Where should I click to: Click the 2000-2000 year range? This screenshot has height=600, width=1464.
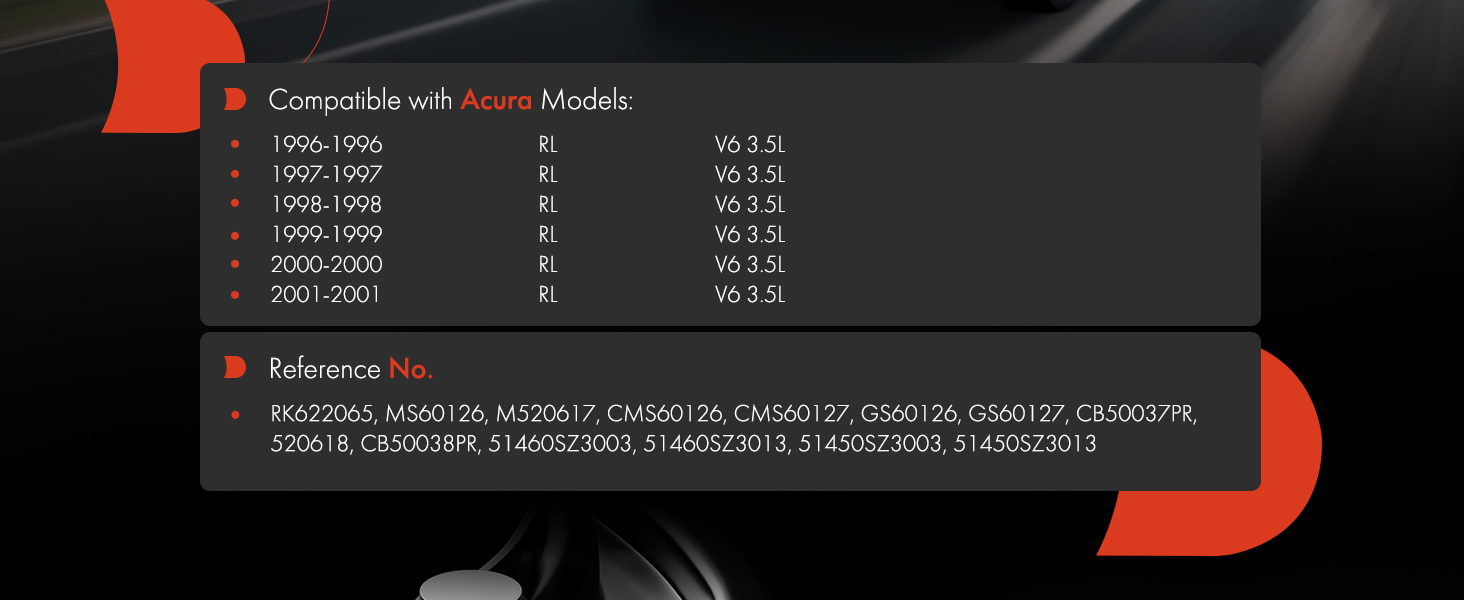click(326, 265)
